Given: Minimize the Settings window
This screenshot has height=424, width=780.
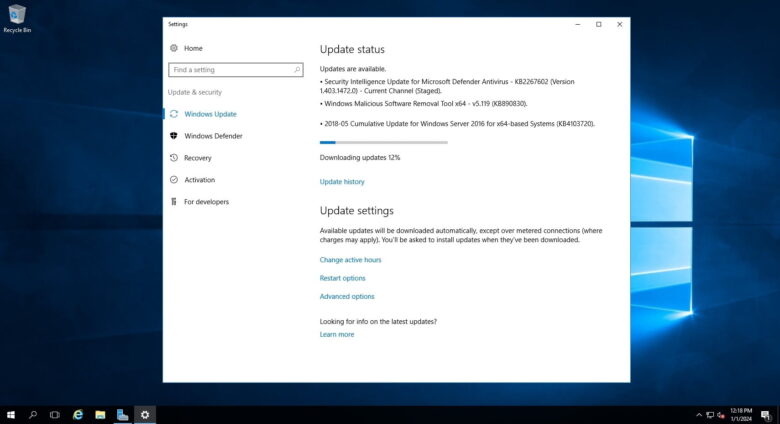Looking at the screenshot, I should click(x=578, y=24).
